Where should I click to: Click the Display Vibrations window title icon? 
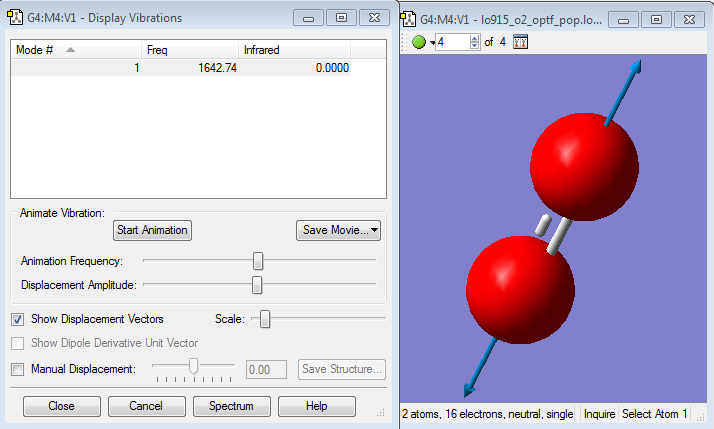pyautogui.click(x=15, y=18)
